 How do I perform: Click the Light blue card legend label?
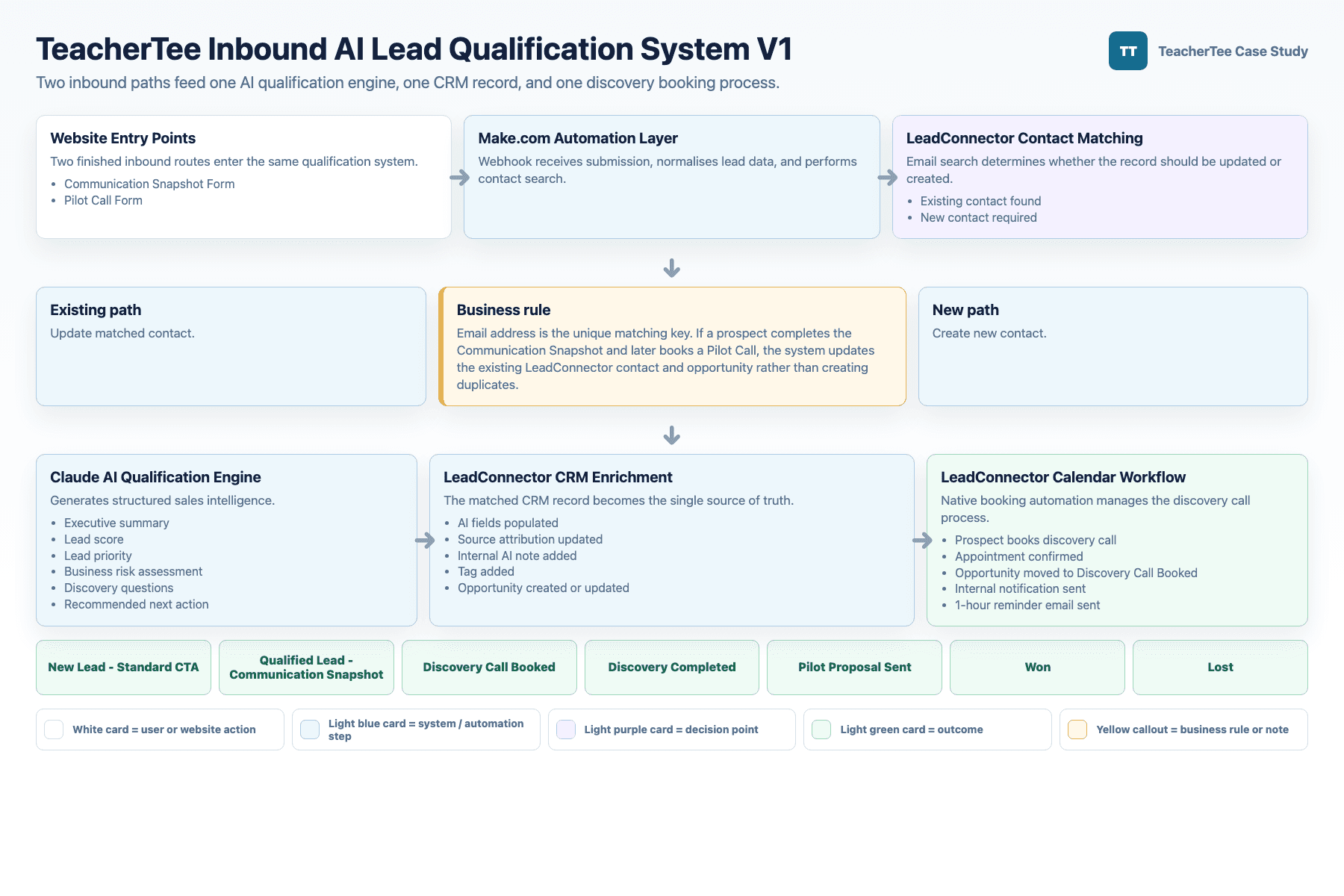426,729
